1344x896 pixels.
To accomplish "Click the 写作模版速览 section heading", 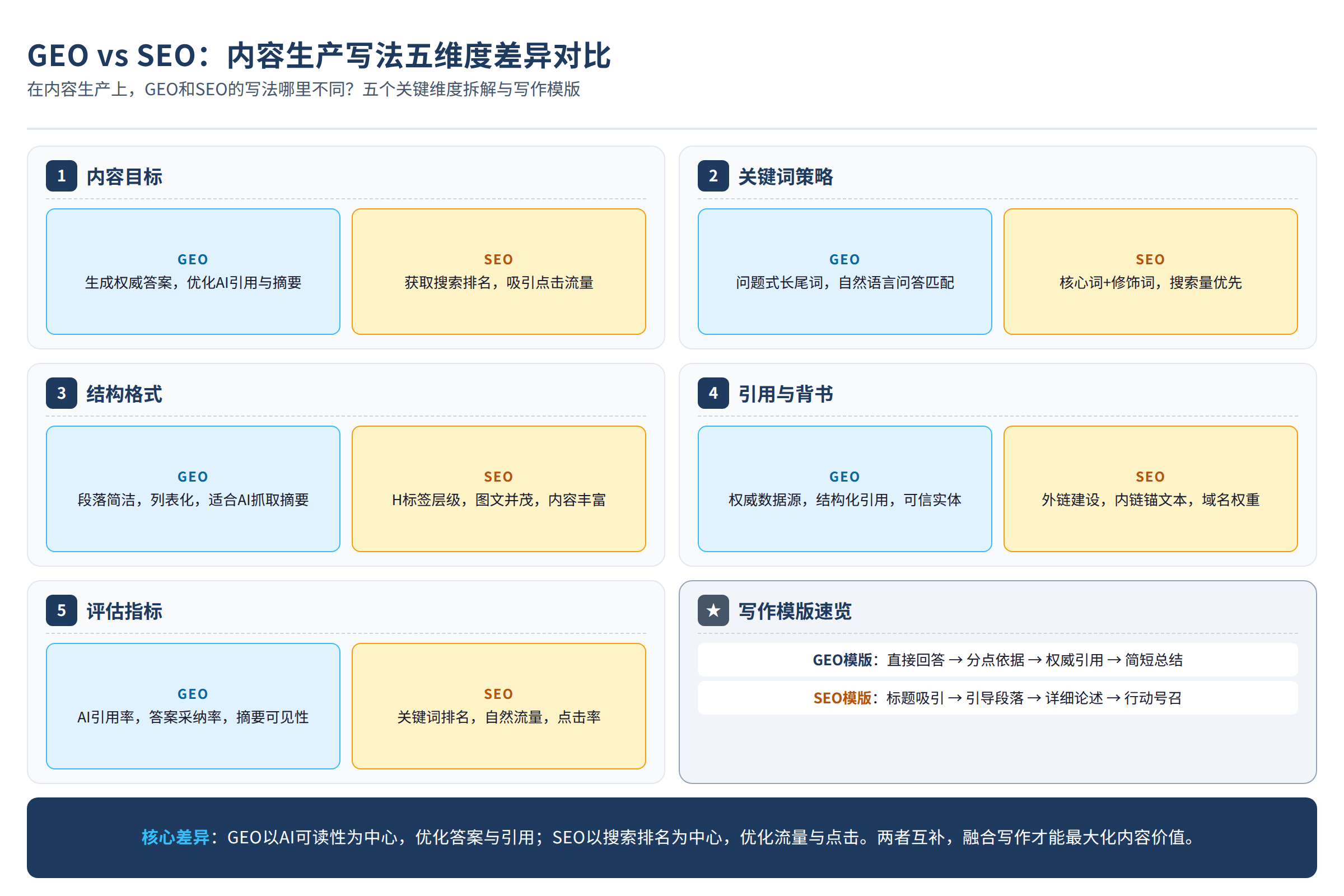I will [x=795, y=611].
